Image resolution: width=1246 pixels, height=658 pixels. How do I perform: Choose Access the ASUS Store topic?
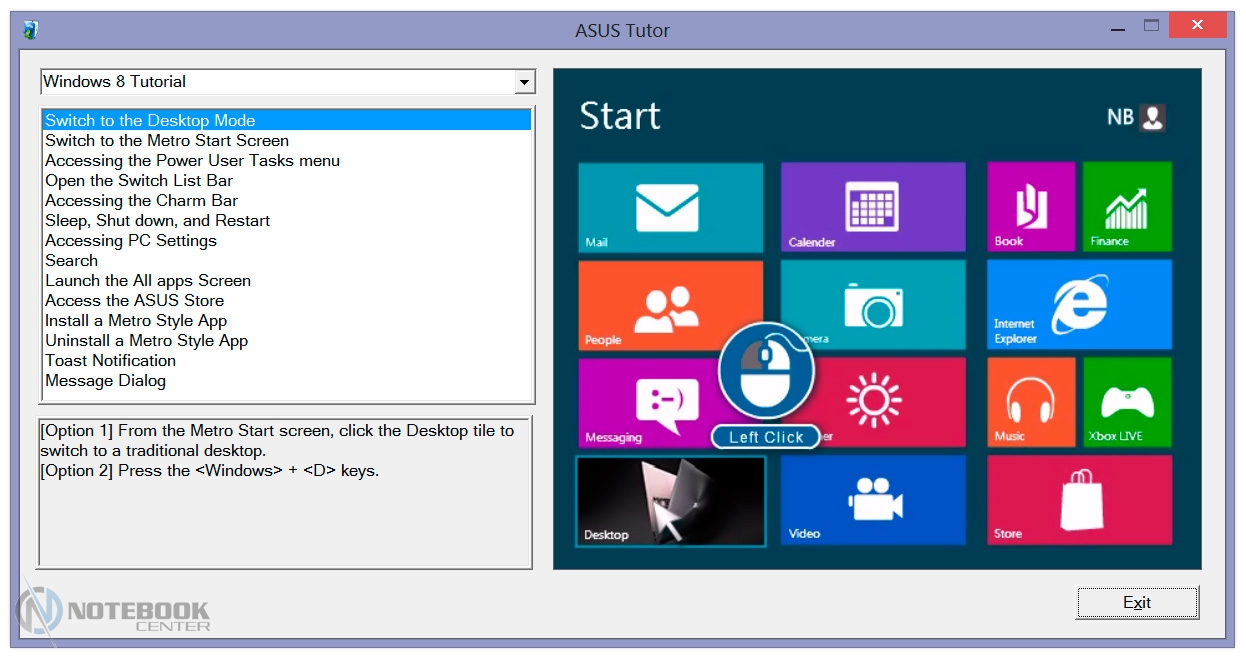coord(134,300)
